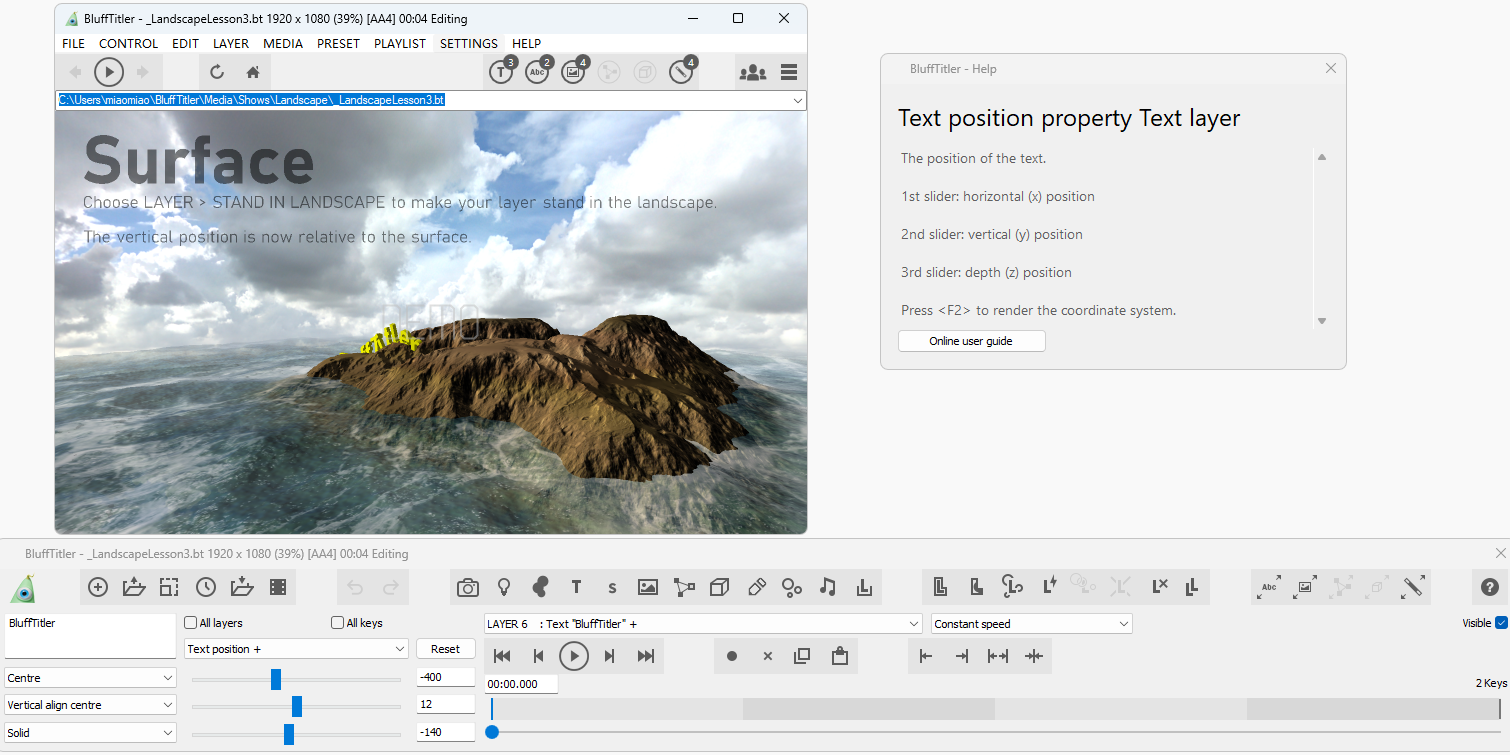Click the clock icon in bottom toolbar
Image resolution: width=1510 pixels, height=755 pixels.
tap(206, 588)
